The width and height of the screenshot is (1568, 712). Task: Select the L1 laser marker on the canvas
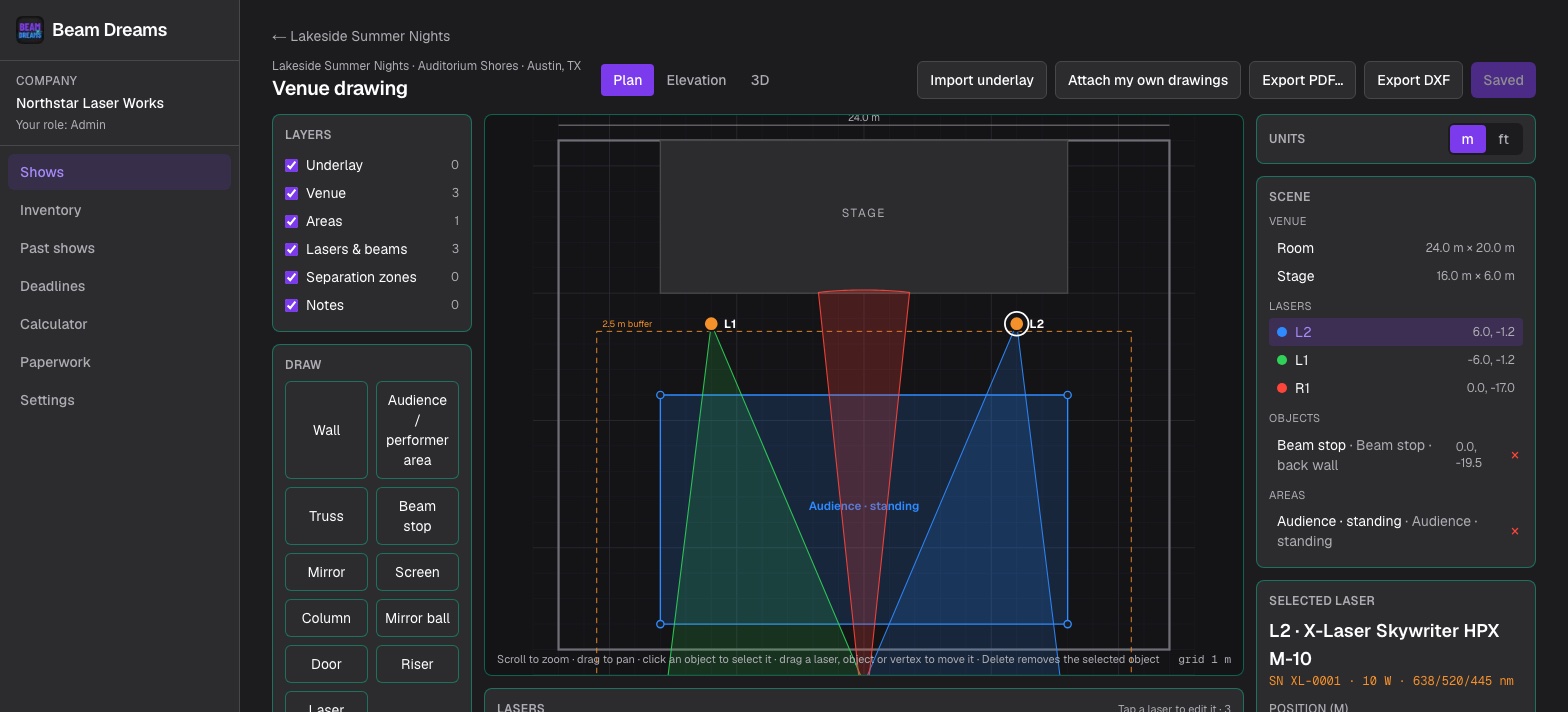711,324
